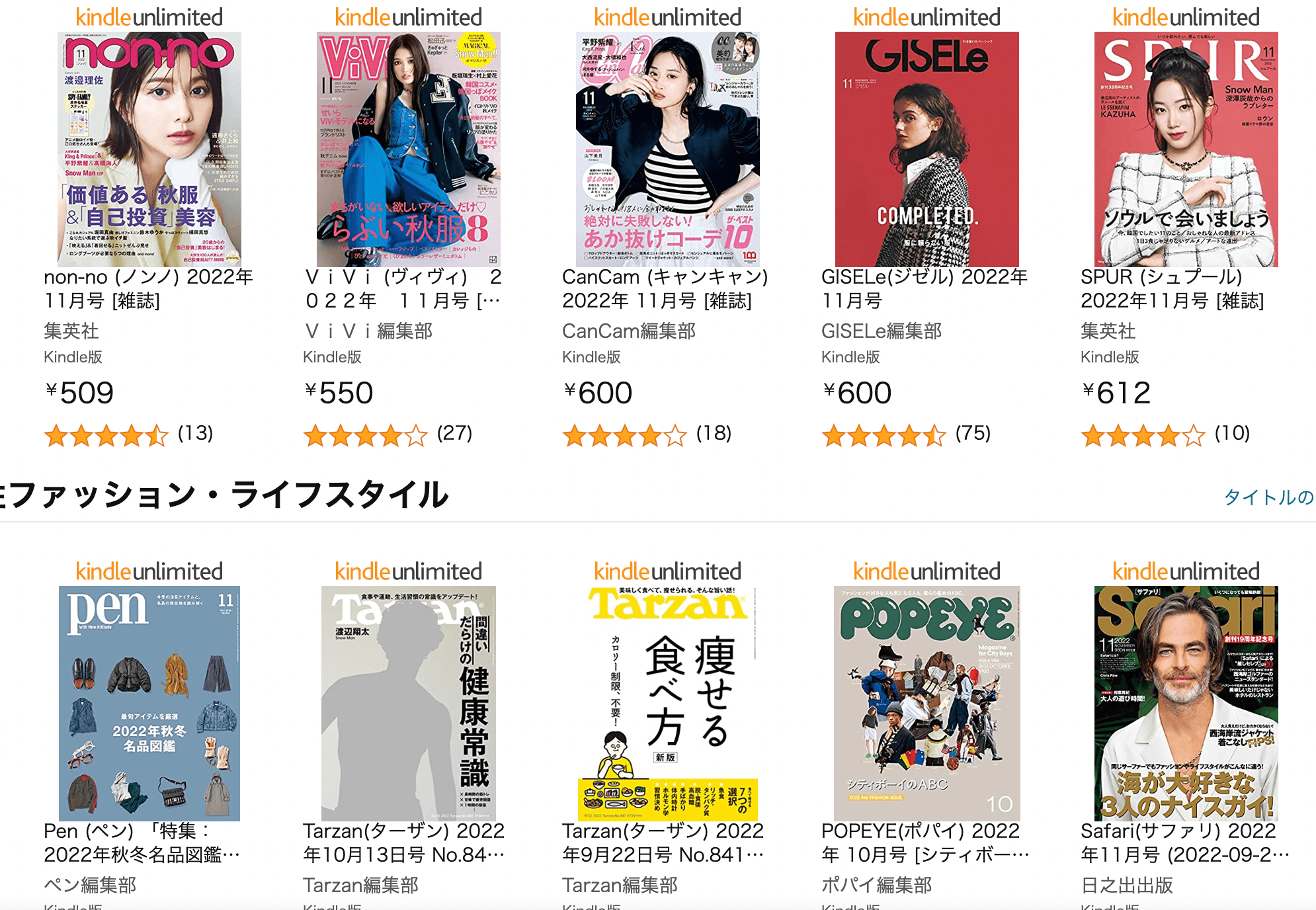The image size is (1316, 910).
Task: Click the star rating icons for GISELe
Action: pyautogui.click(x=884, y=436)
